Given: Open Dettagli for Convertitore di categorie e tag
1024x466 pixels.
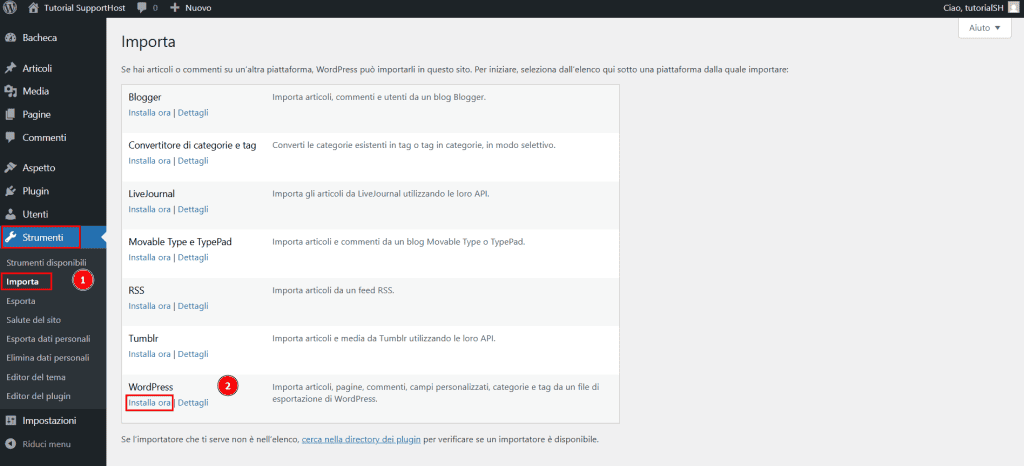Looking at the screenshot, I should [193, 161].
